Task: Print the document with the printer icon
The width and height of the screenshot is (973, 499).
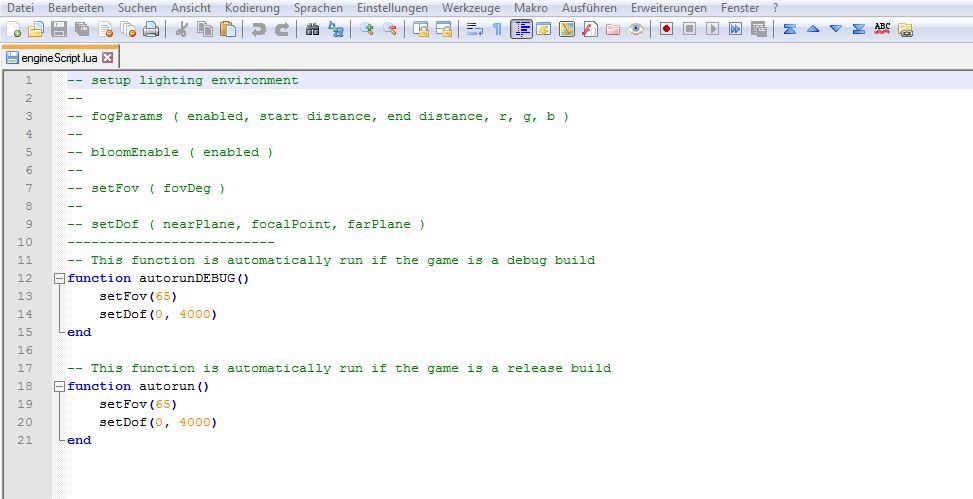Action: pyautogui.click(x=151, y=29)
